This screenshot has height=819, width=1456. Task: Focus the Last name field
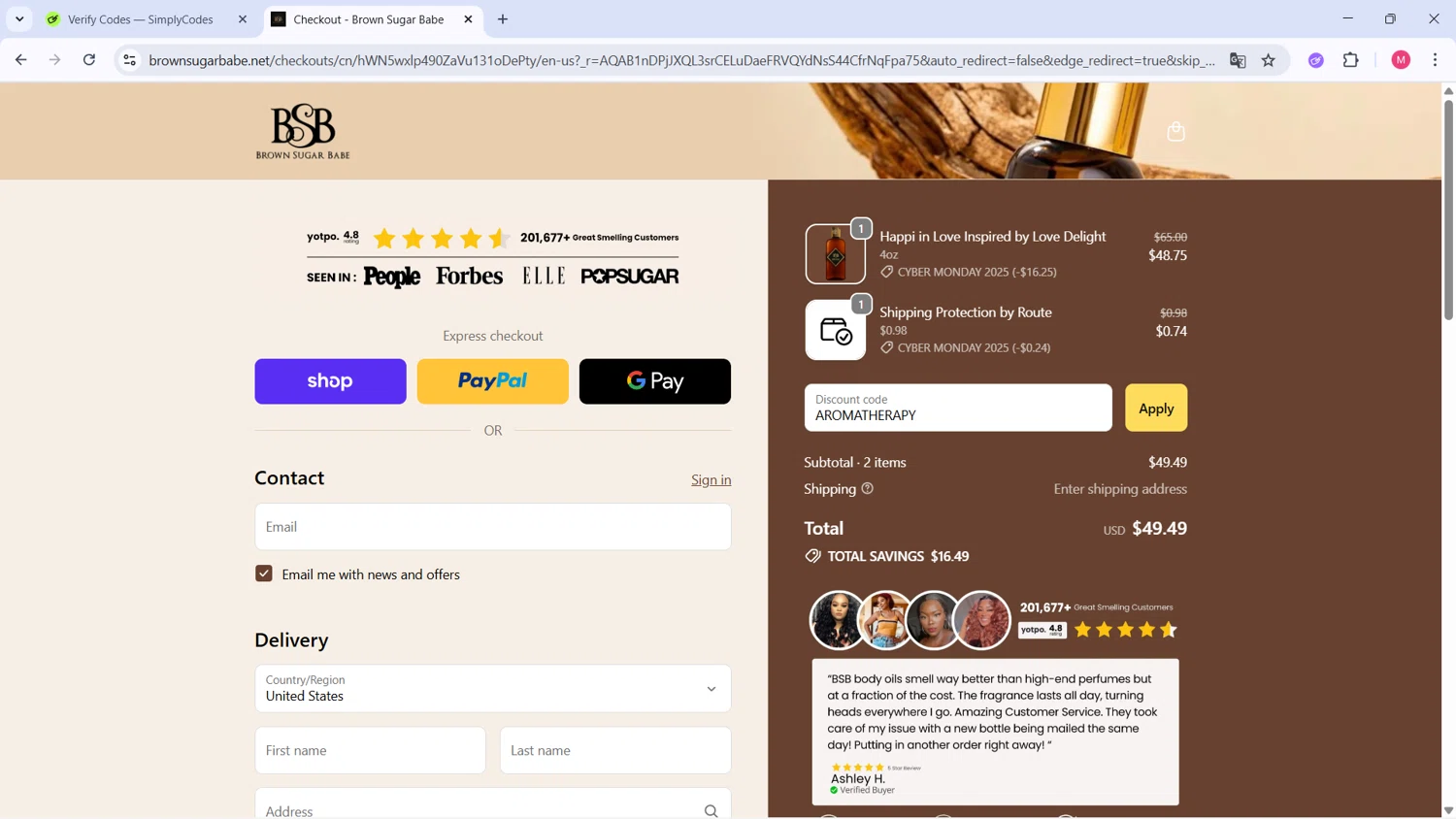[615, 750]
